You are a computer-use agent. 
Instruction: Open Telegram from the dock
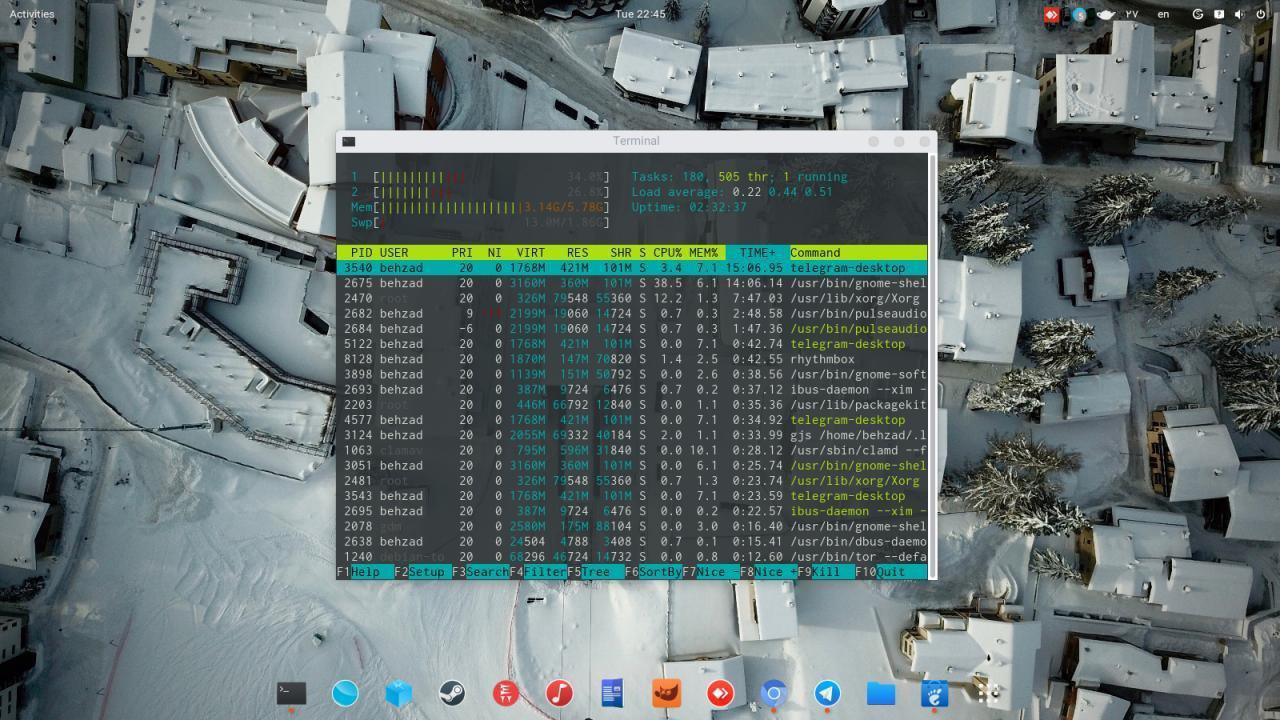point(827,693)
